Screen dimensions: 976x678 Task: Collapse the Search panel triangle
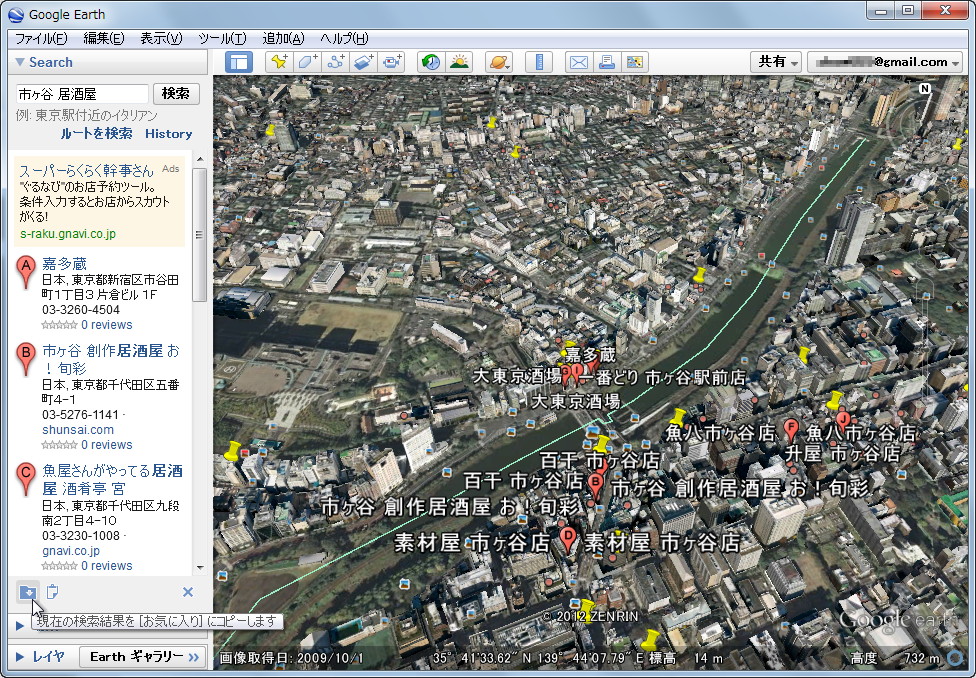click(20, 62)
